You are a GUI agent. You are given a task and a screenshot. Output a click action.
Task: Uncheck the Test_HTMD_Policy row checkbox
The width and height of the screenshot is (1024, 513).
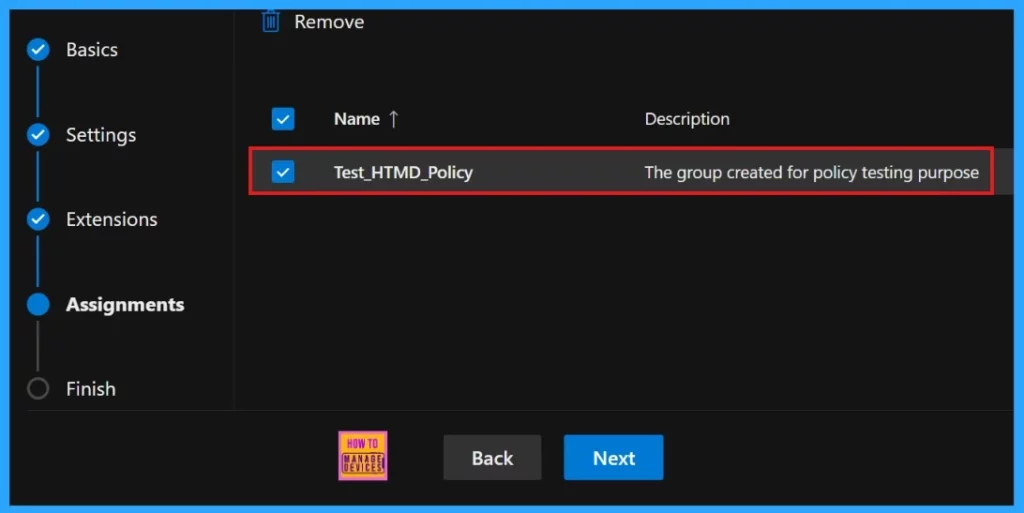[283, 172]
